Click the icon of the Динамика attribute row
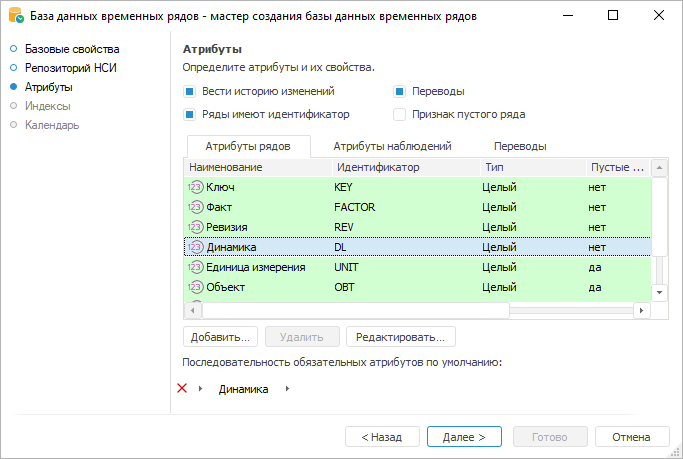Viewport: 683px width, 459px height. point(195,247)
